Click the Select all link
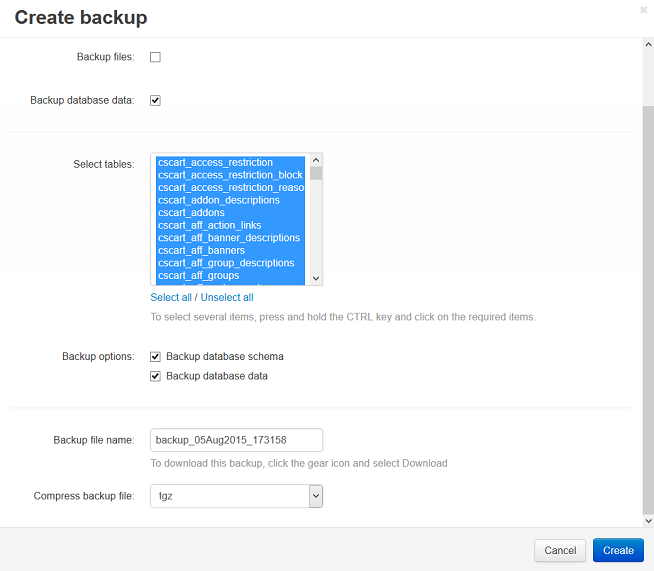The width and height of the screenshot is (654, 571). pyautogui.click(x=171, y=297)
